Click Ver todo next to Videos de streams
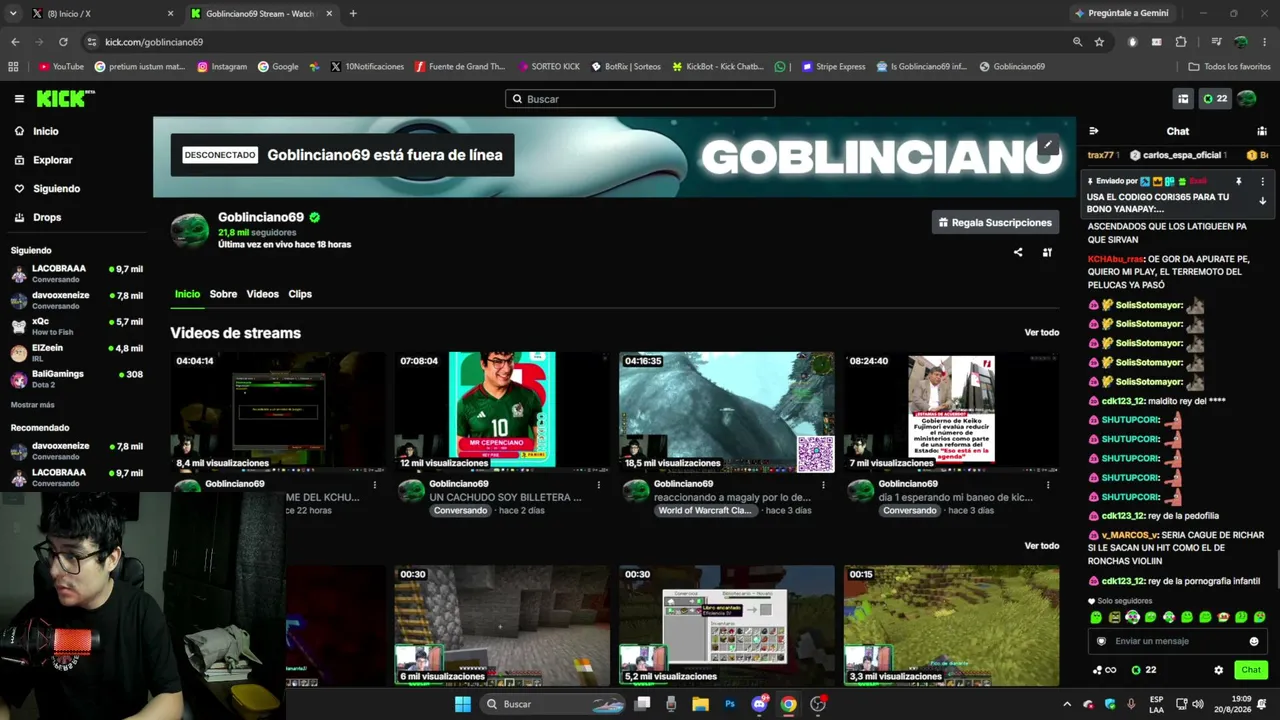Image resolution: width=1280 pixels, height=720 pixels. tap(1041, 333)
